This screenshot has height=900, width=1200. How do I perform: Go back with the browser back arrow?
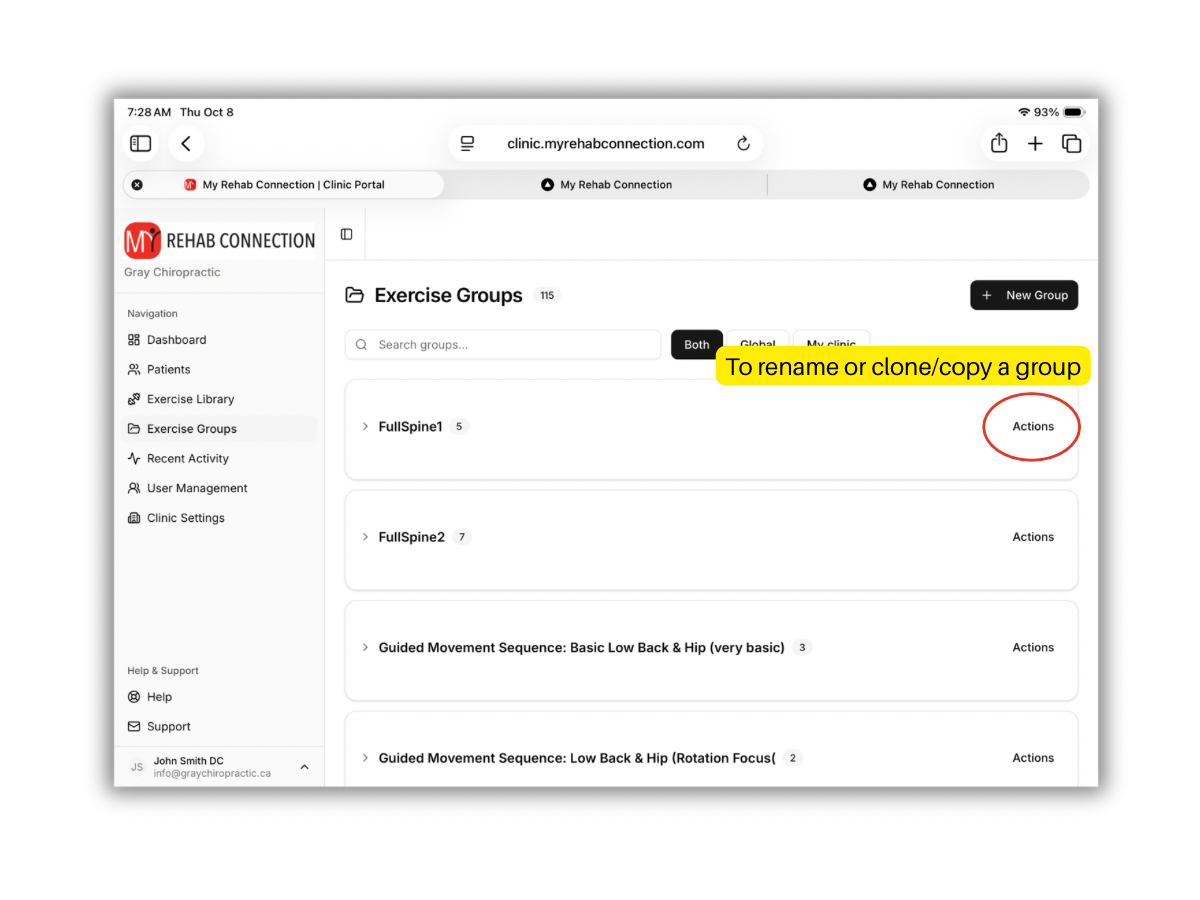click(186, 144)
